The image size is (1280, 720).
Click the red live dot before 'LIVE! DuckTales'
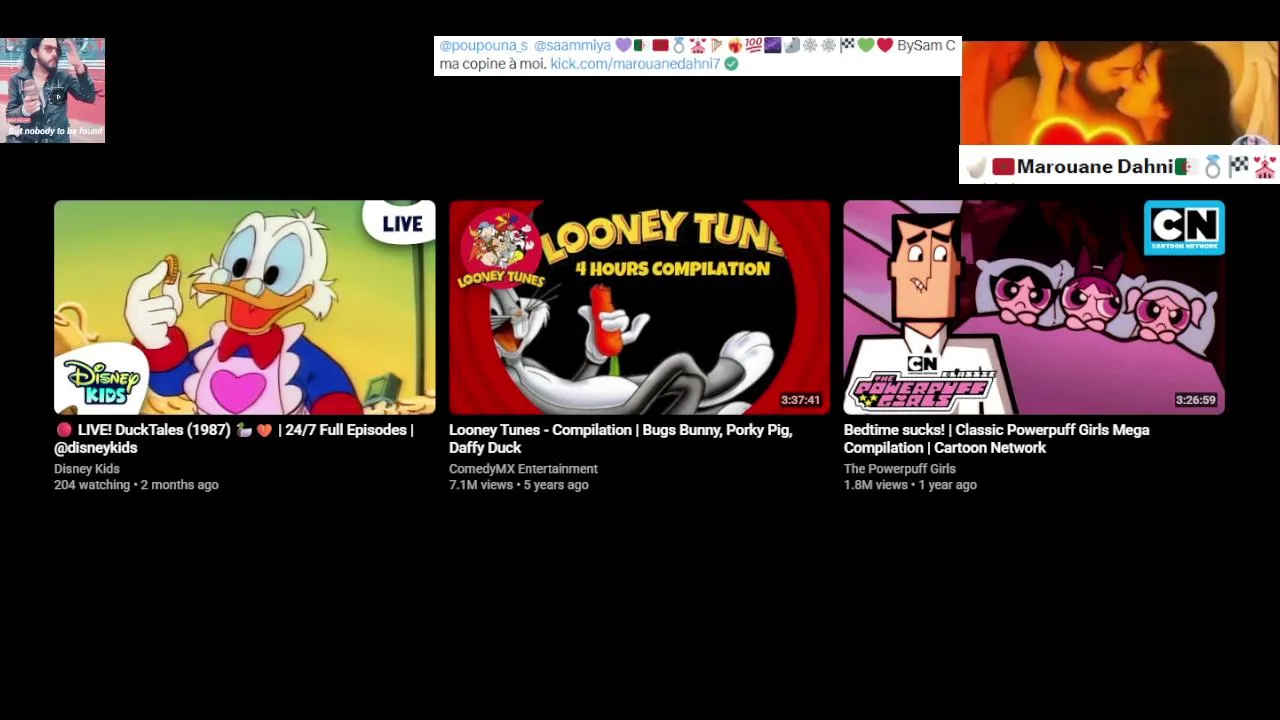(x=64, y=430)
